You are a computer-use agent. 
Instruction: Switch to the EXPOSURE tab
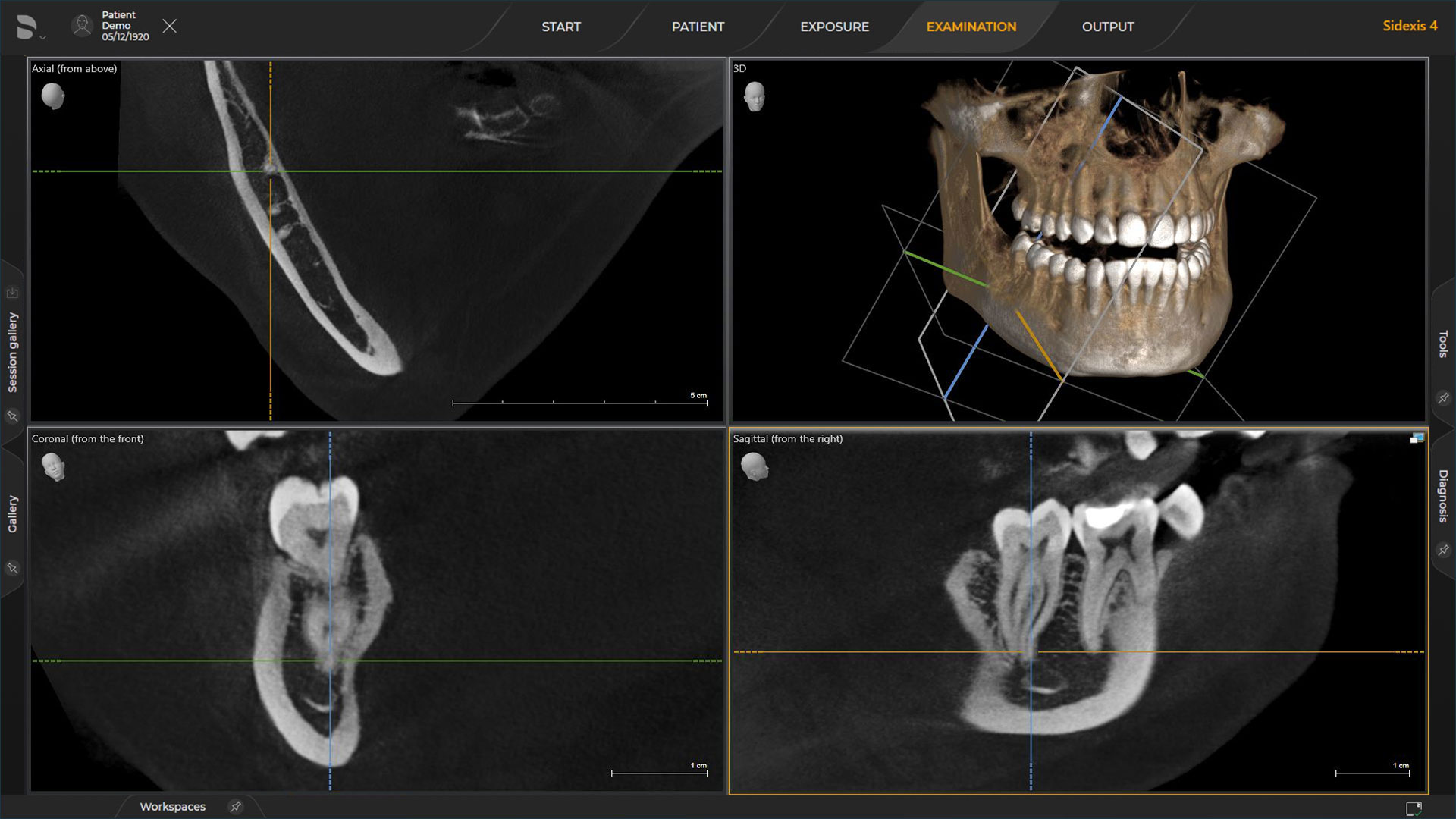tap(833, 27)
